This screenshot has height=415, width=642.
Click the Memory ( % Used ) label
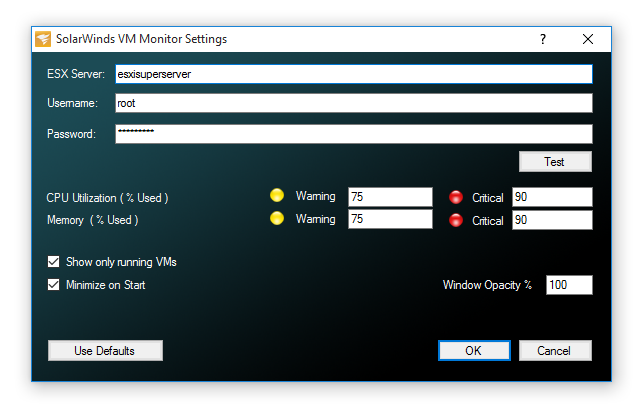(x=93, y=220)
